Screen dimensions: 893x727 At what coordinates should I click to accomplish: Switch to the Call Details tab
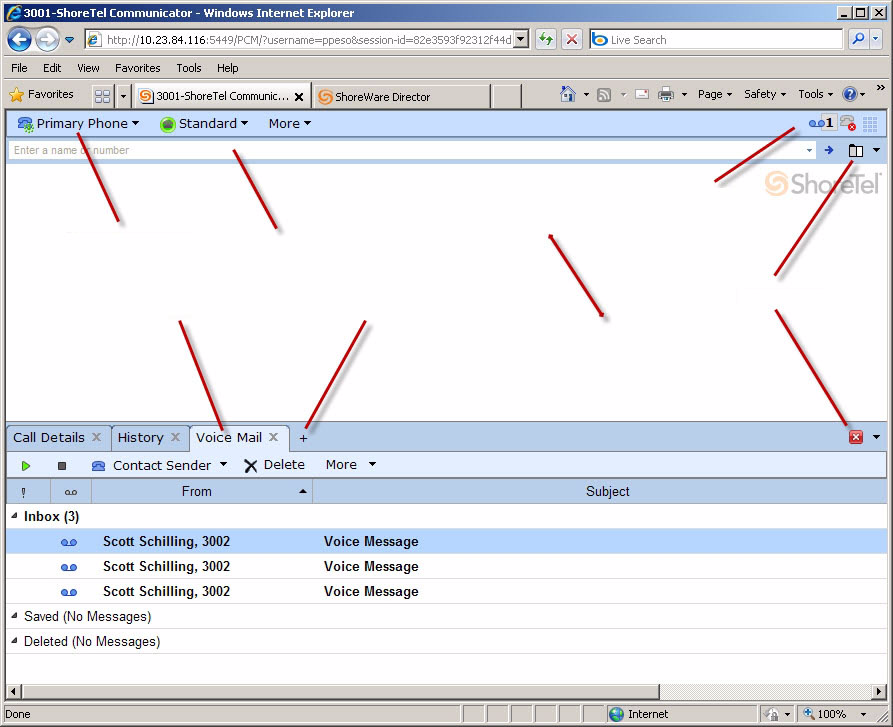coord(49,437)
